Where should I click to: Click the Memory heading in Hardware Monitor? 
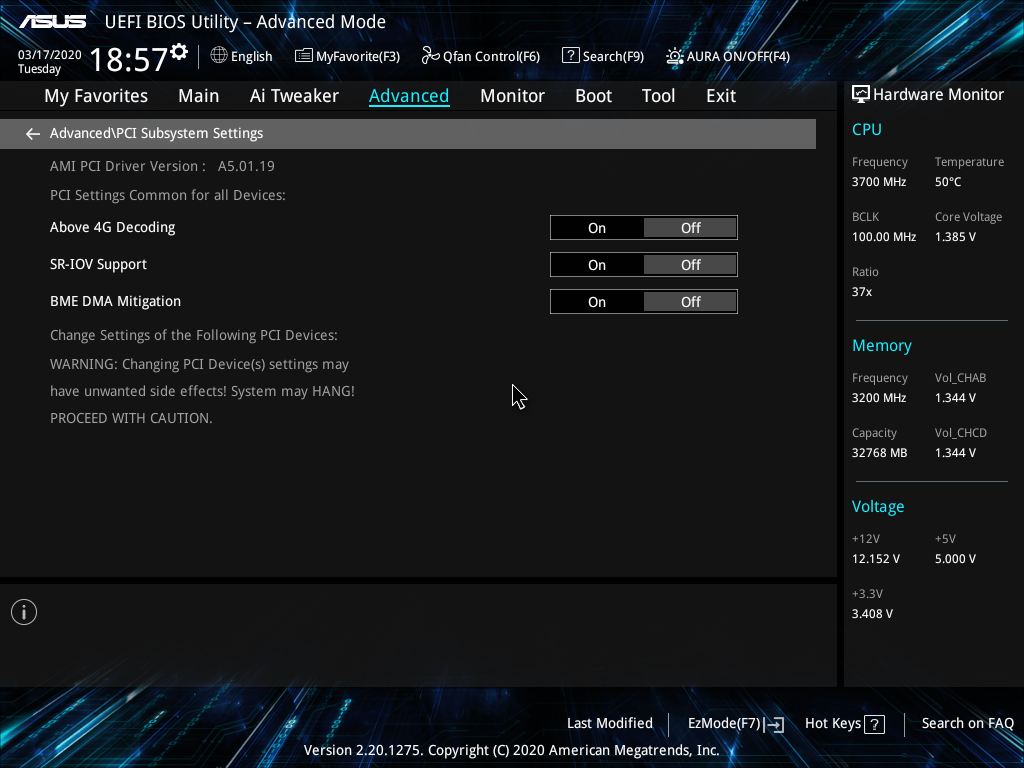882,345
